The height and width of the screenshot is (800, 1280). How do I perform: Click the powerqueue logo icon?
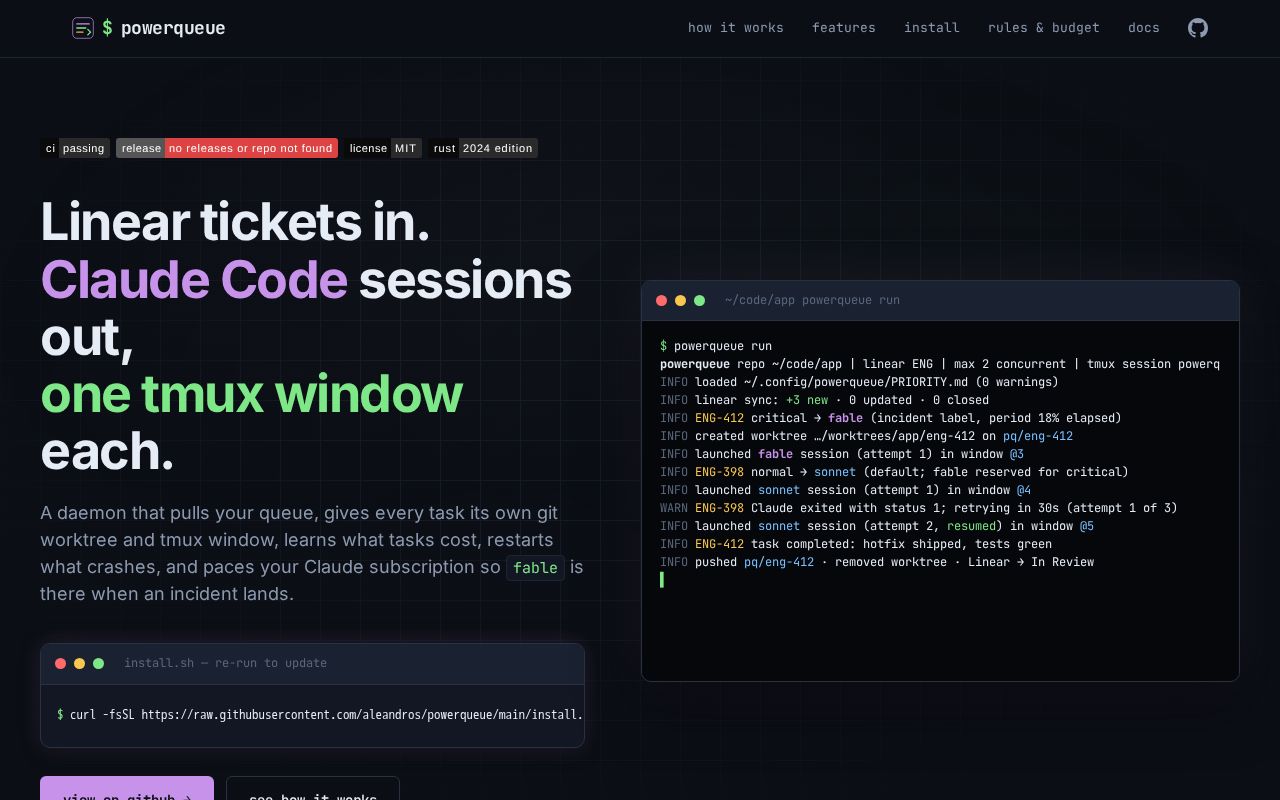pyautogui.click(x=83, y=28)
